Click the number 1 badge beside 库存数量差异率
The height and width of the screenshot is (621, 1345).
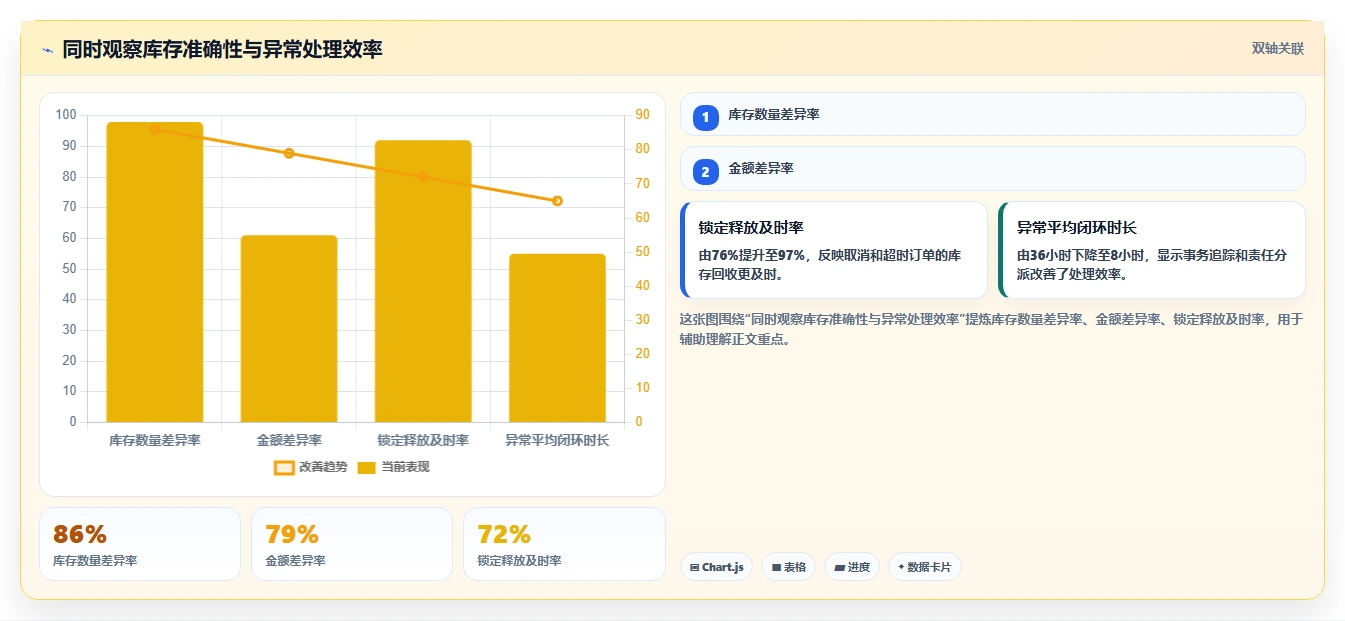(x=705, y=116)
